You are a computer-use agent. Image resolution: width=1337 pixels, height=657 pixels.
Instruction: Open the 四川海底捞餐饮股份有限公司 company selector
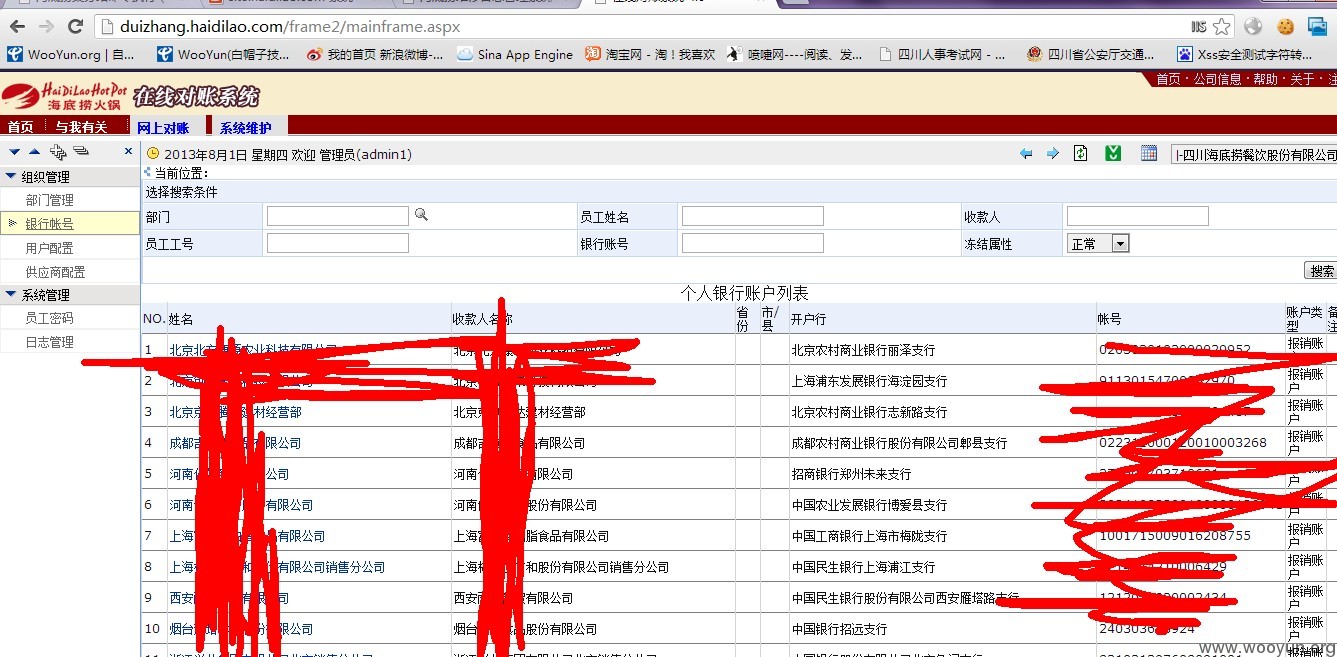click(x=1254, y=155)
